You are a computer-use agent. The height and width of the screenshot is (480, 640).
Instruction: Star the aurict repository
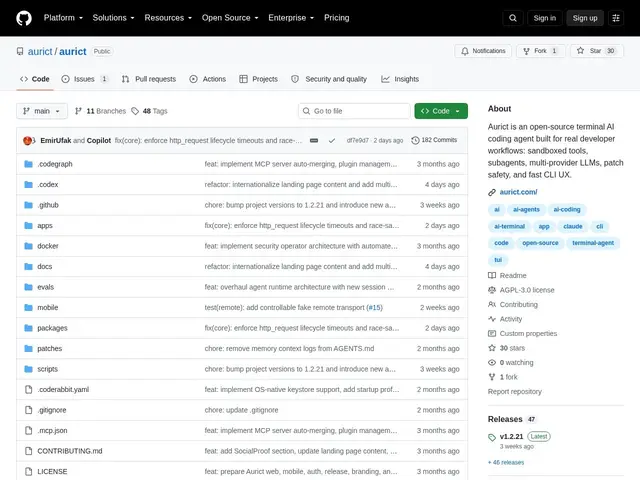(x=596, y=51)
